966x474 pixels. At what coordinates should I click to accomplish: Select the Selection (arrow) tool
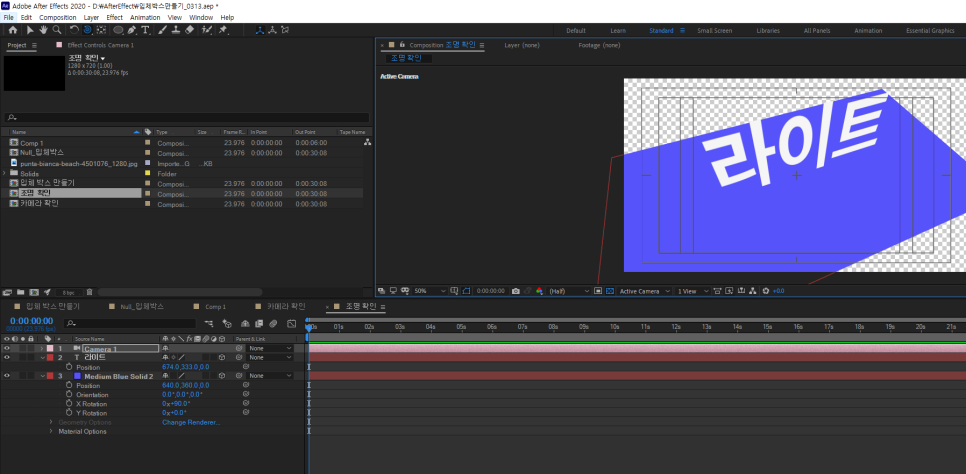click(30, 30)
